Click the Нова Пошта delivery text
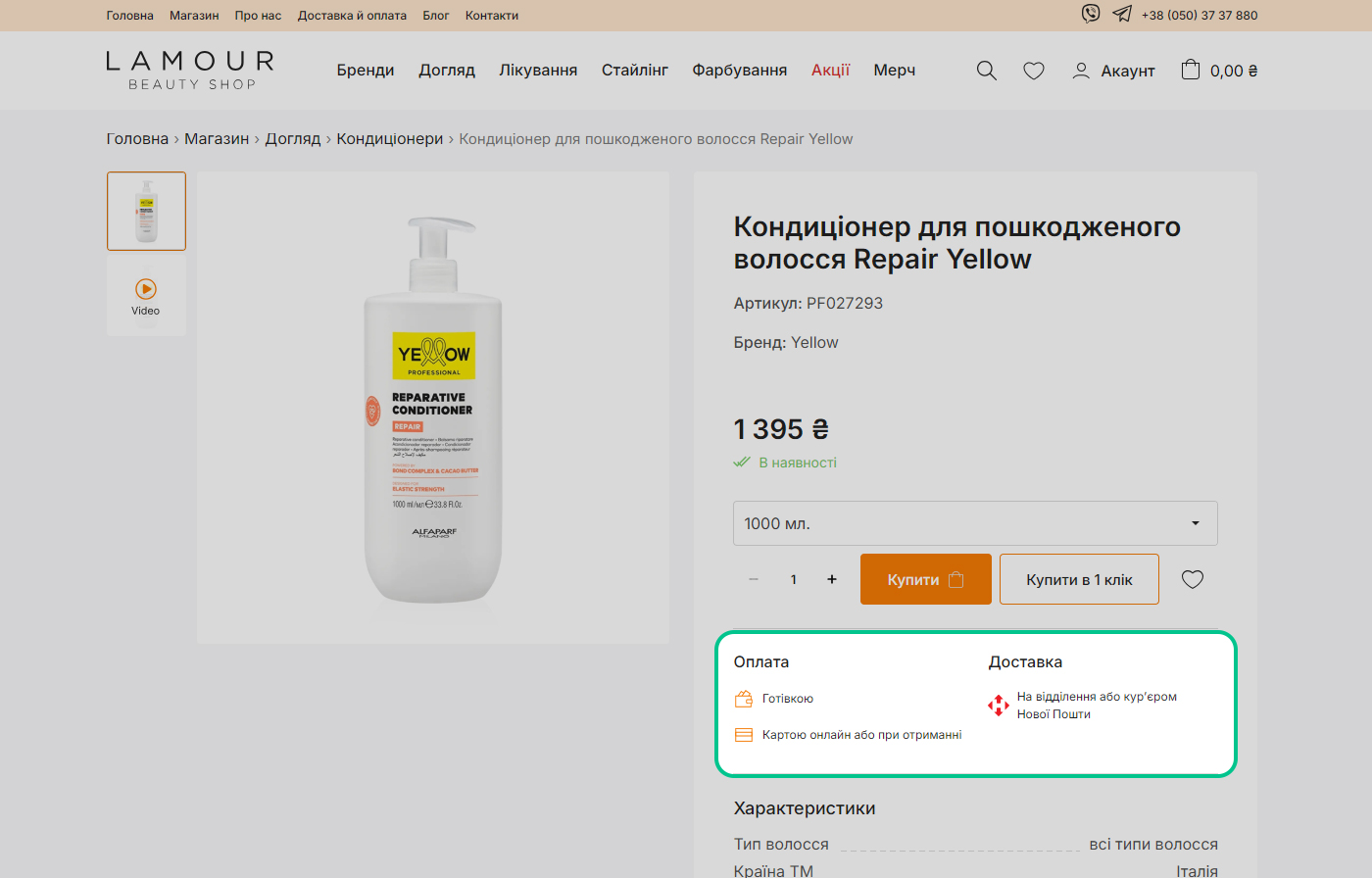 click(1097, 706)
